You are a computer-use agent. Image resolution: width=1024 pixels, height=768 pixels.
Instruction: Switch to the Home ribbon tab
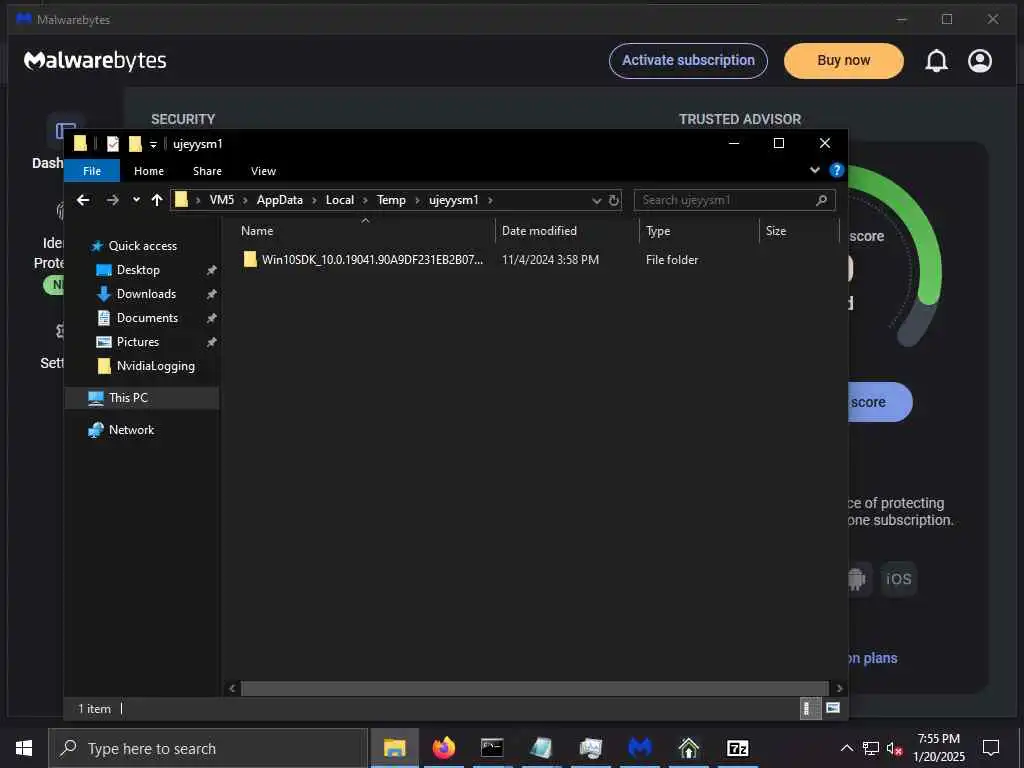pyautogui.click(x=149, y=170)
